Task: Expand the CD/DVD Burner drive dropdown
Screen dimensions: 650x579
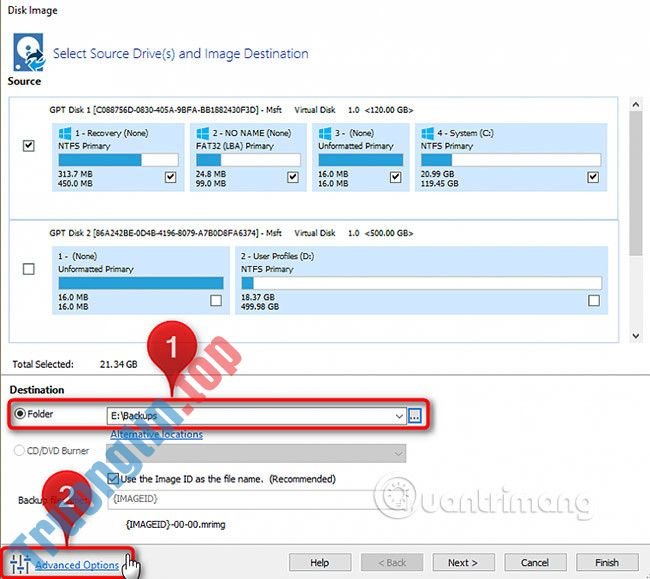Action: coord(398,453)
